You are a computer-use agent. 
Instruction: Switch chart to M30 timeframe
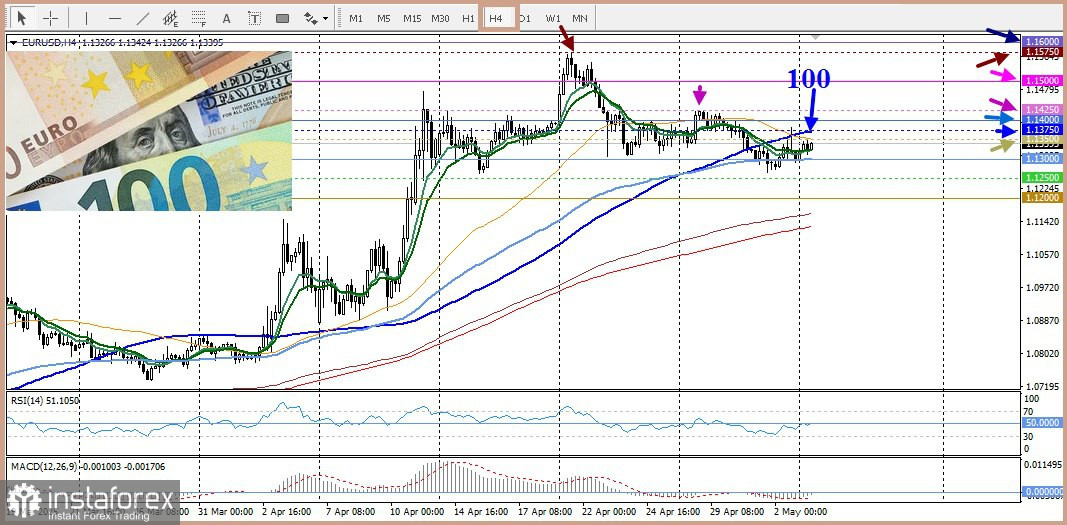pos(440,18)
